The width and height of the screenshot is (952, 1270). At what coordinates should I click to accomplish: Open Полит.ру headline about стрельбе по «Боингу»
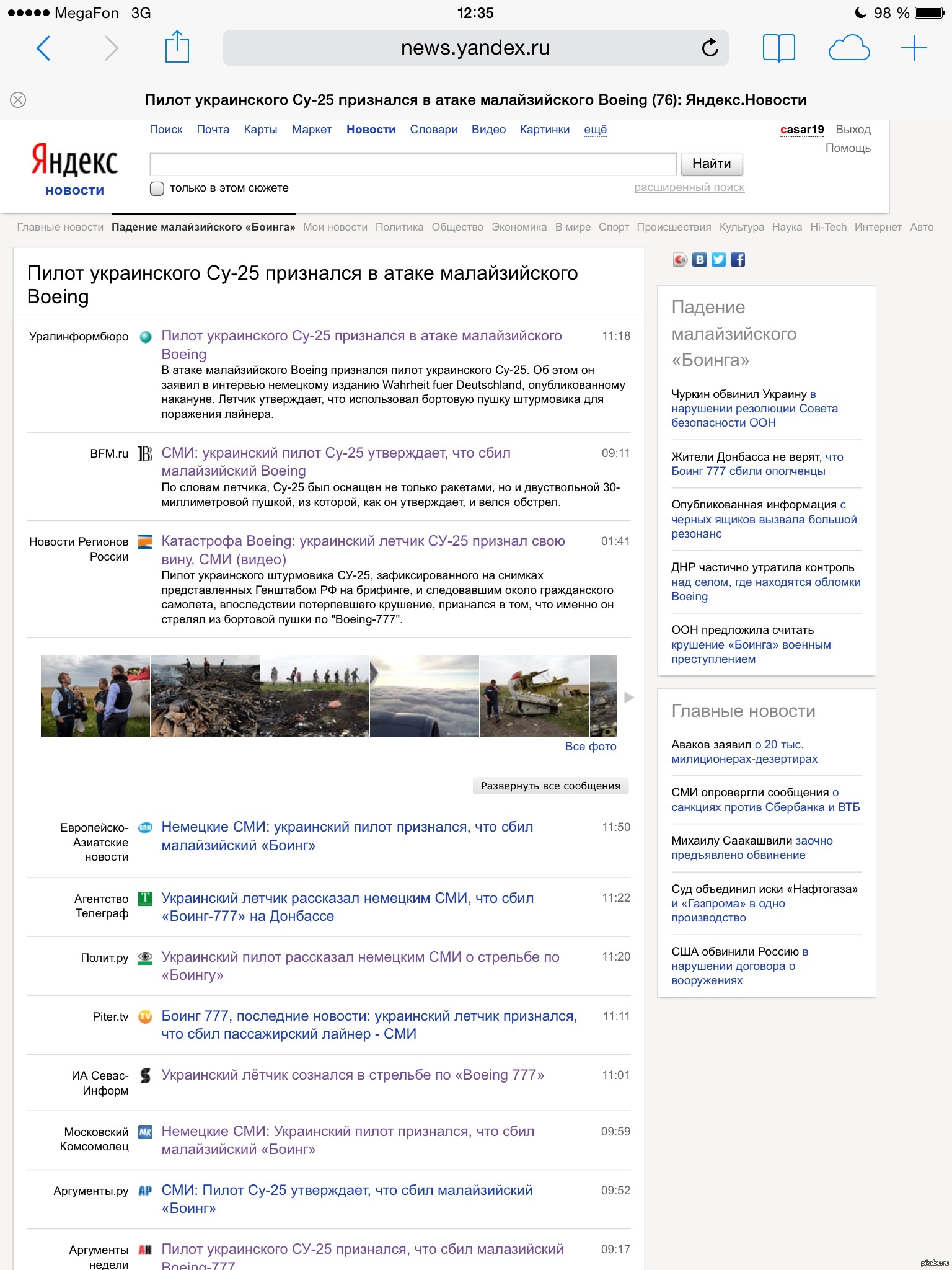[x=360, y=966]
